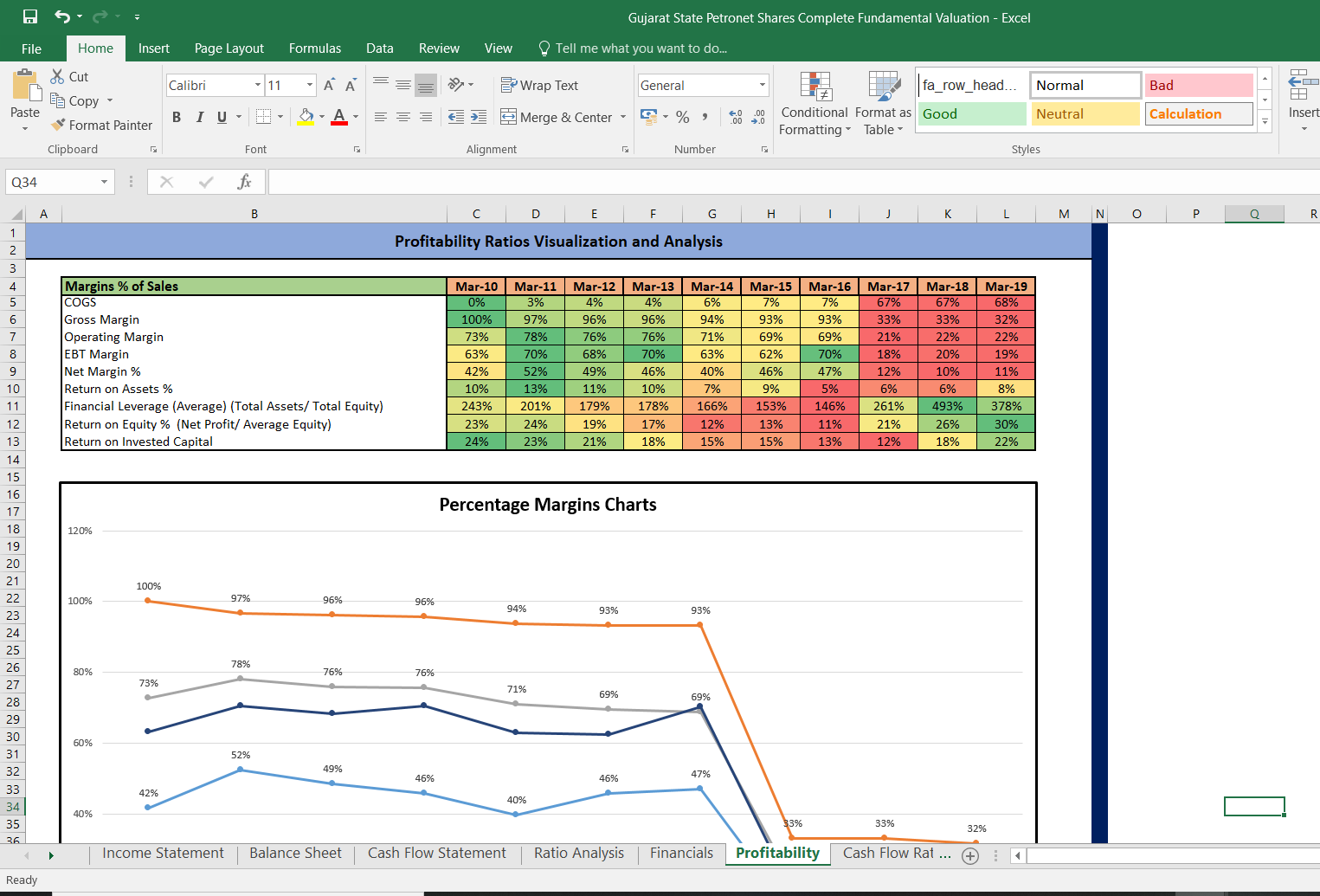This screenshot has width=1320, height=896.
Task: Click Select All corner triangle
Action: [x=16, y=214]
